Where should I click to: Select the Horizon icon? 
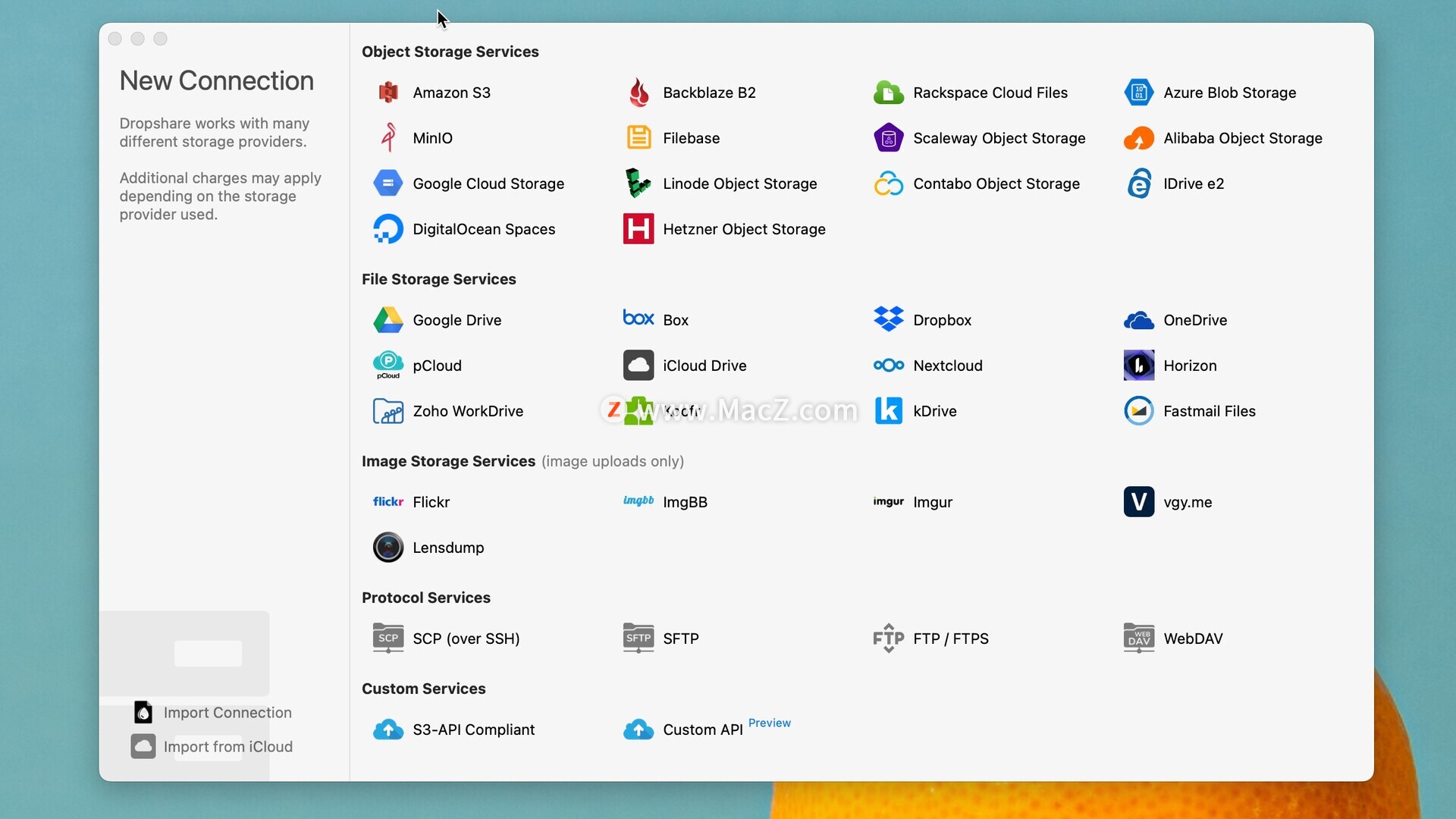point(1139,366)
